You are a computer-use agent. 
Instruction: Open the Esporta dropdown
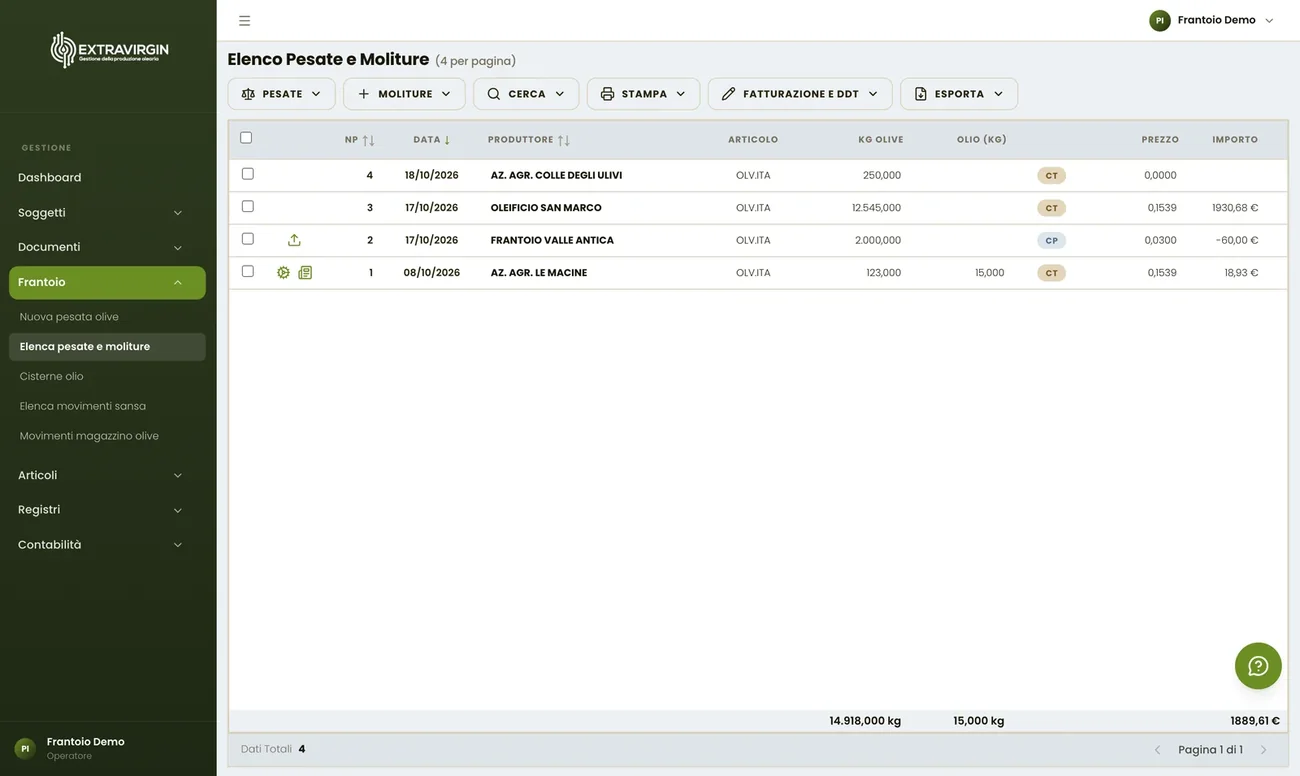[959, 94]
